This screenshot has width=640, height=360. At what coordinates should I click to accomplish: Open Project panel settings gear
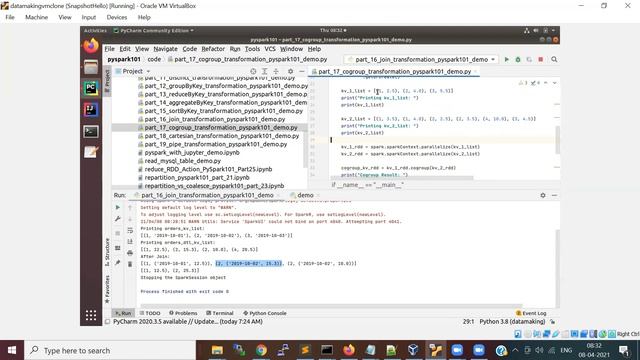tap(290, 71)
